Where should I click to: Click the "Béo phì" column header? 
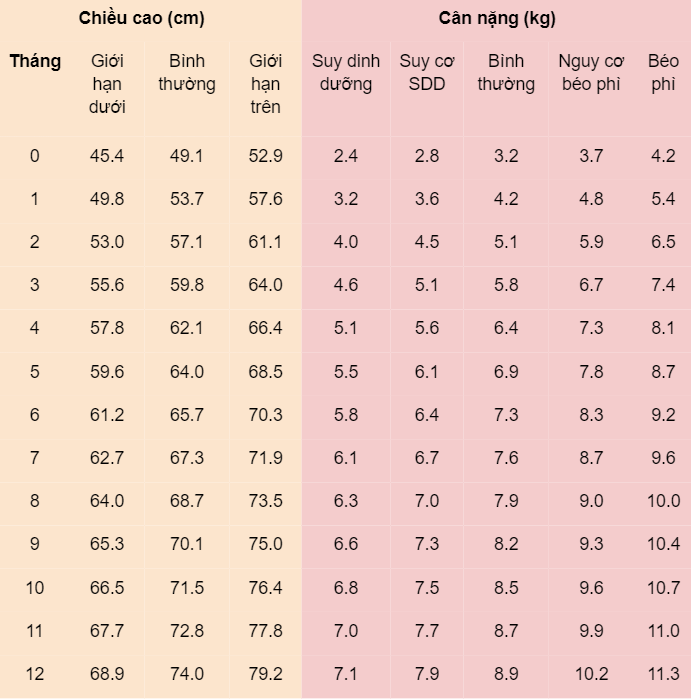point(663,73)
